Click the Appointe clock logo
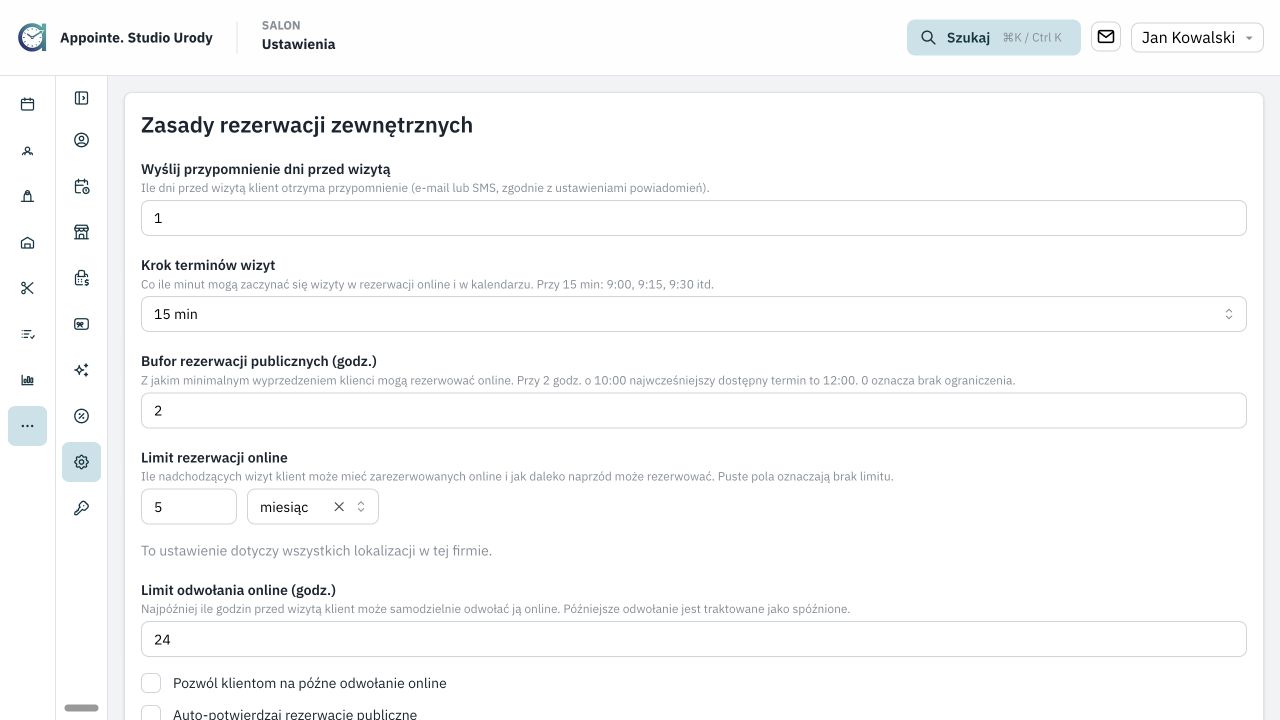Screen dimensions: 1280x720 (x=32, y=37)
